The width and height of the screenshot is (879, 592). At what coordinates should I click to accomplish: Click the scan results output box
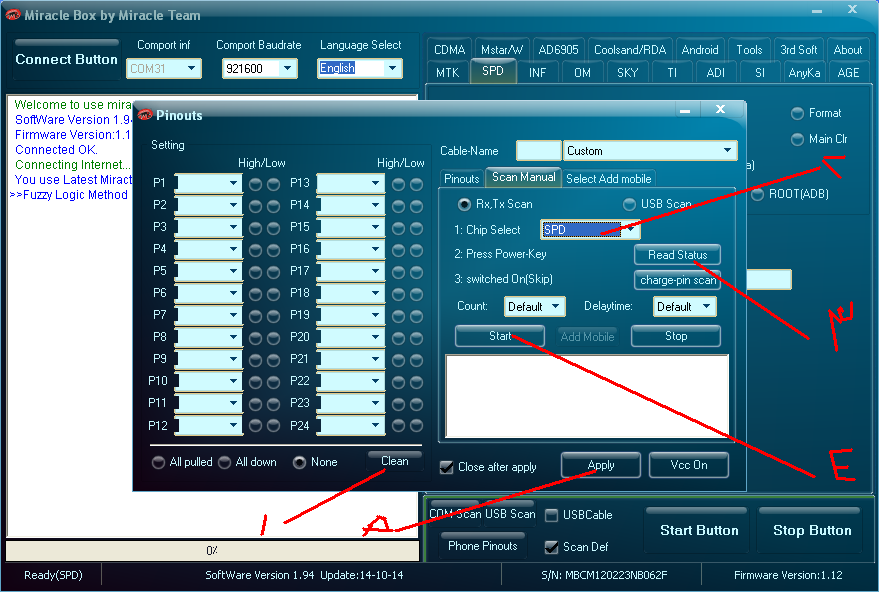(x=587, y=396)
